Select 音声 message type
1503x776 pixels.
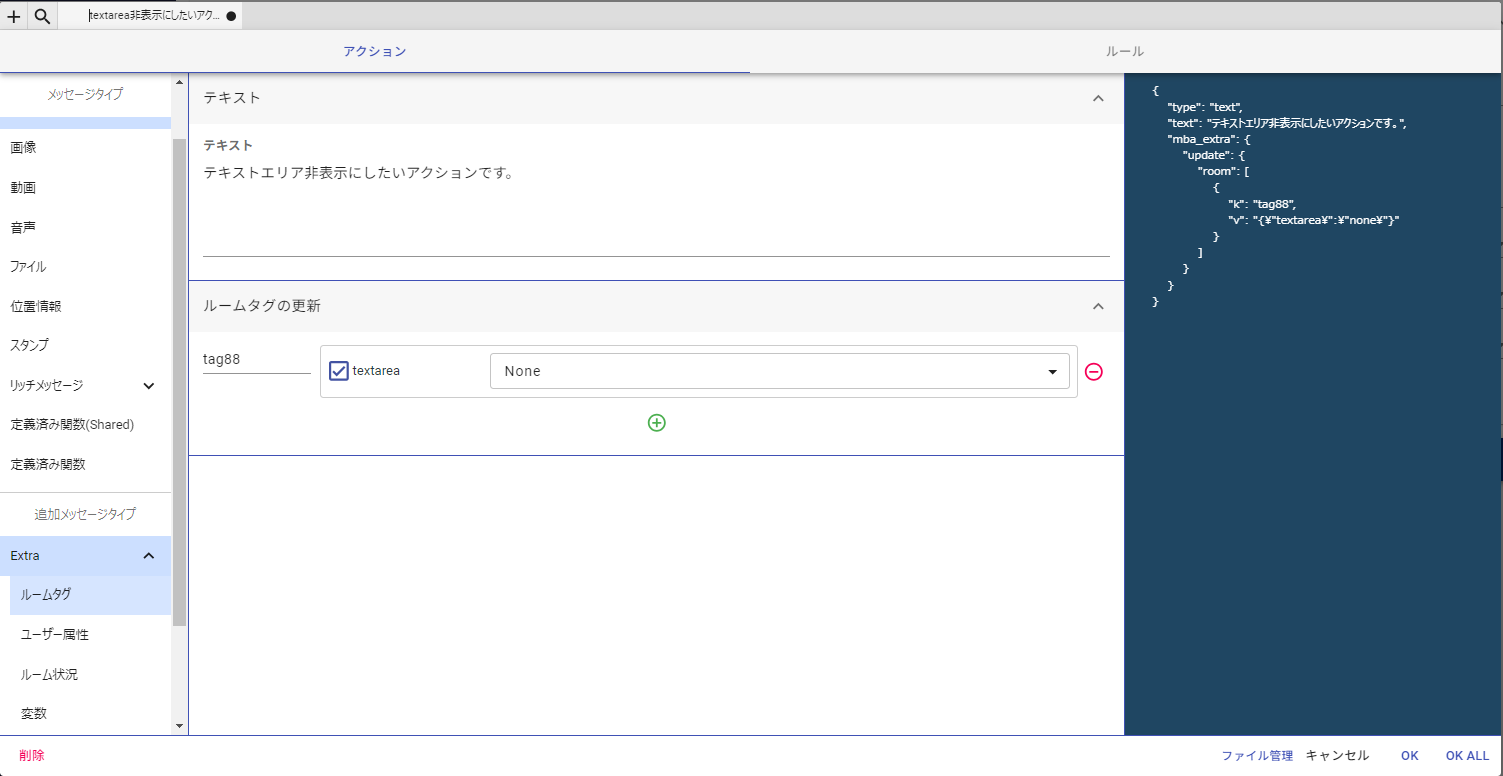click(x=85, y=227)
